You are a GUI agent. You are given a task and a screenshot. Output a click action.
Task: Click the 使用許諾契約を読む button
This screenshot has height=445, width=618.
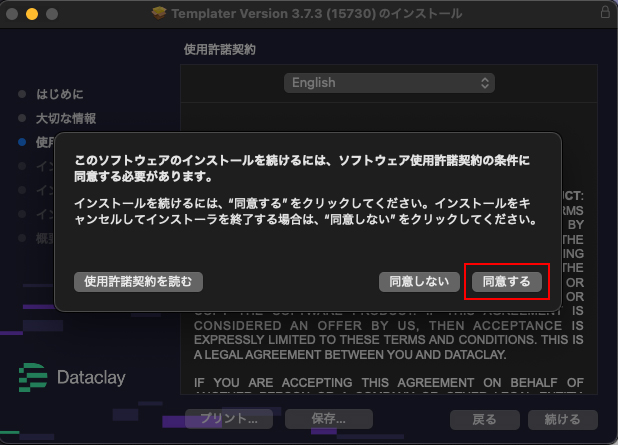[x=138, y=282]
